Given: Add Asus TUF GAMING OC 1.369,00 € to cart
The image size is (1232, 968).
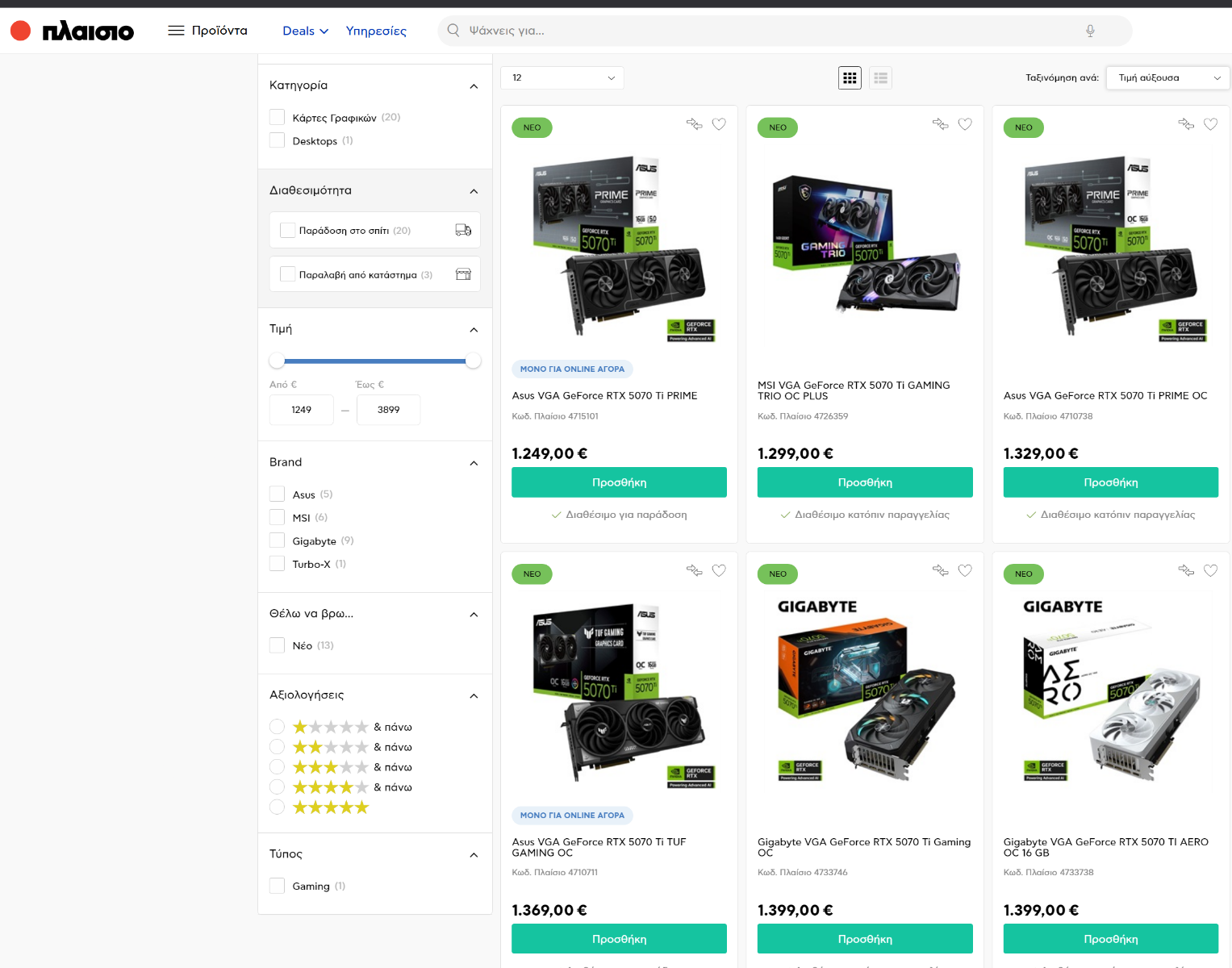Looking at the screenshot, I should [x=619, y=939].
